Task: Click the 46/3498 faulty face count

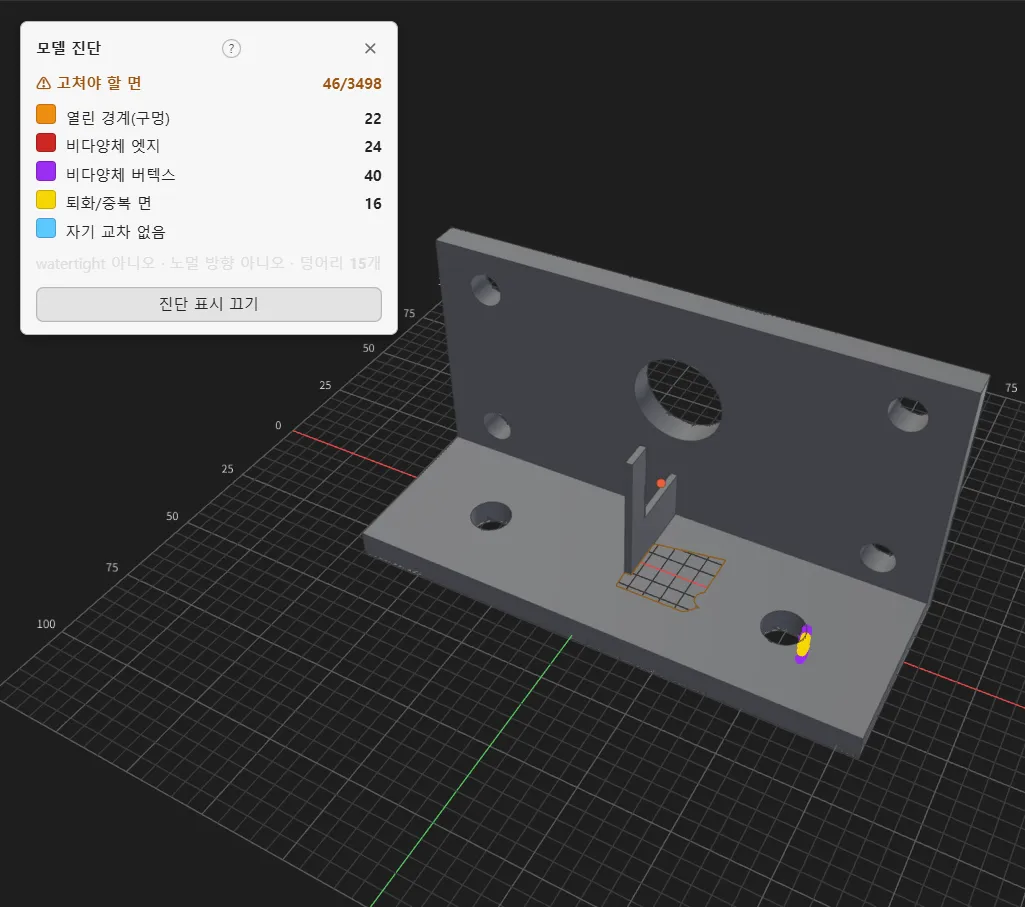Action: click(x=352, y=84)
